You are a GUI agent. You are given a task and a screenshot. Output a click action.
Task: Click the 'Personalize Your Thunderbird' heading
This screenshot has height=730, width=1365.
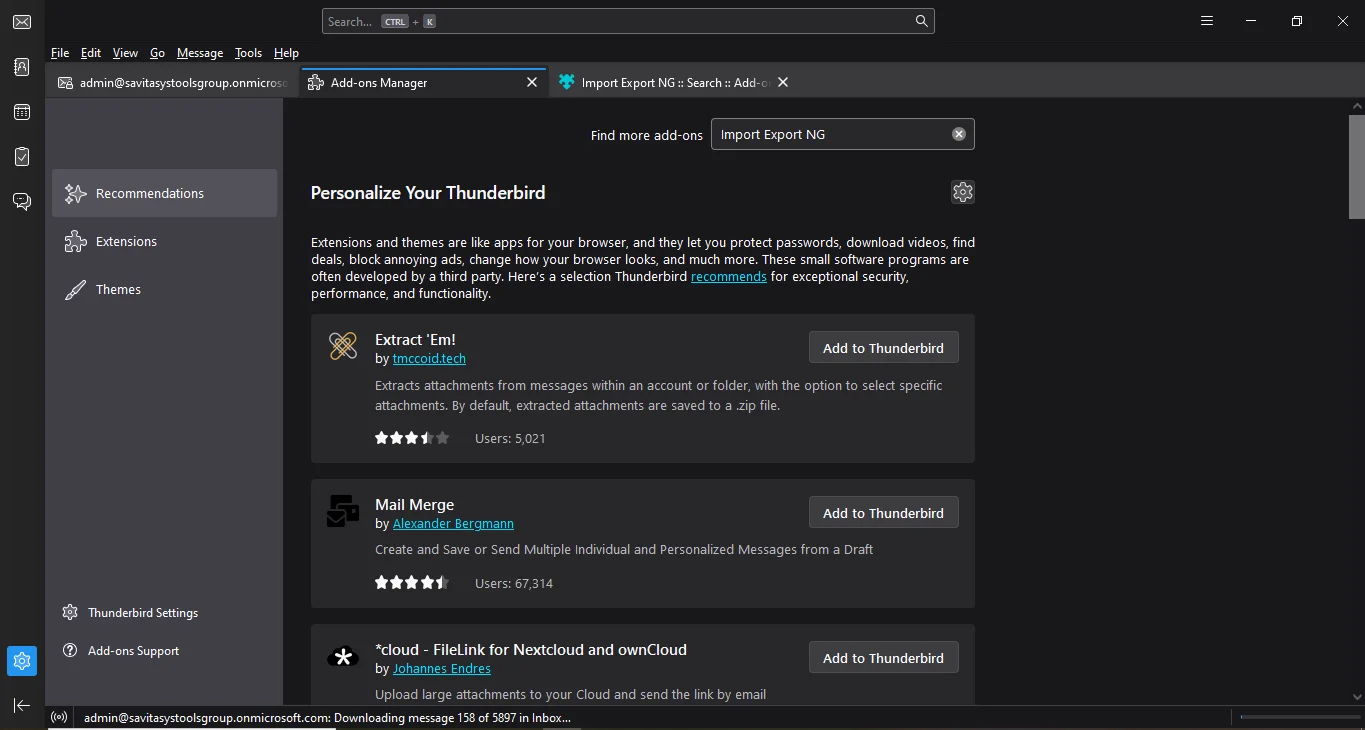[x=428, y=193]
